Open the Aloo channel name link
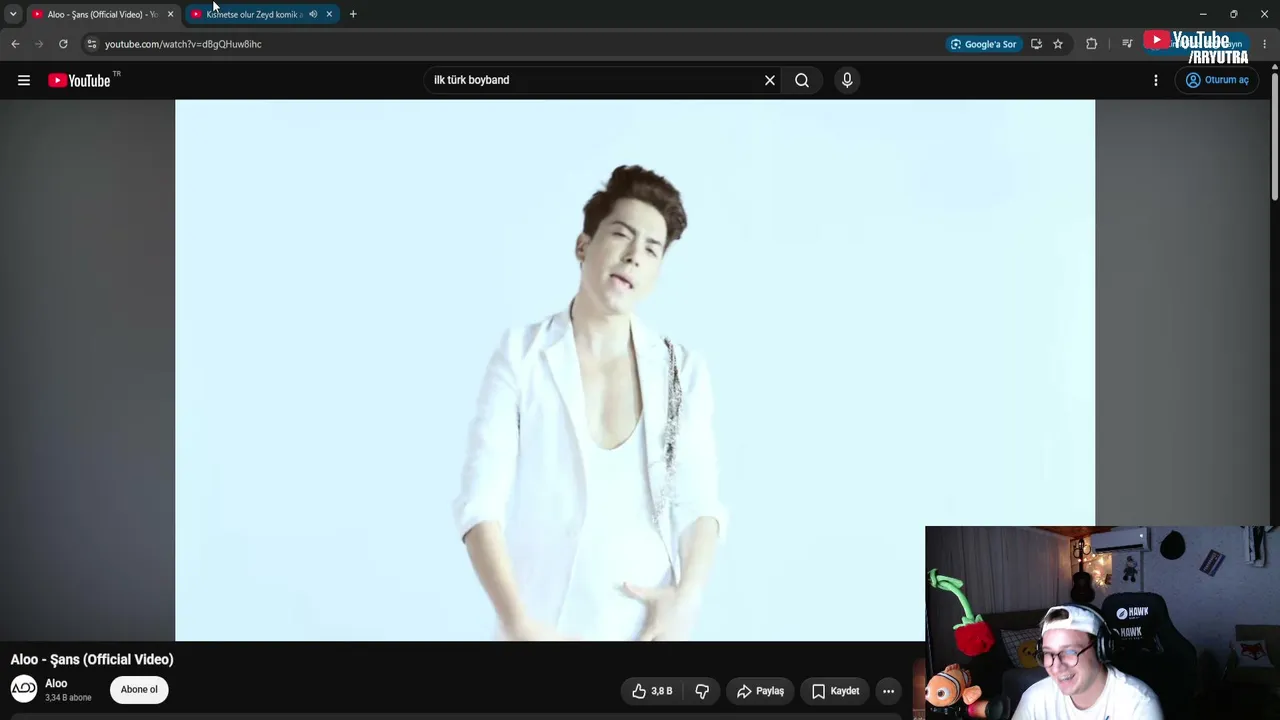This screenshot has width=1280, height=720. pyautogui.click(x=56, y=684)
